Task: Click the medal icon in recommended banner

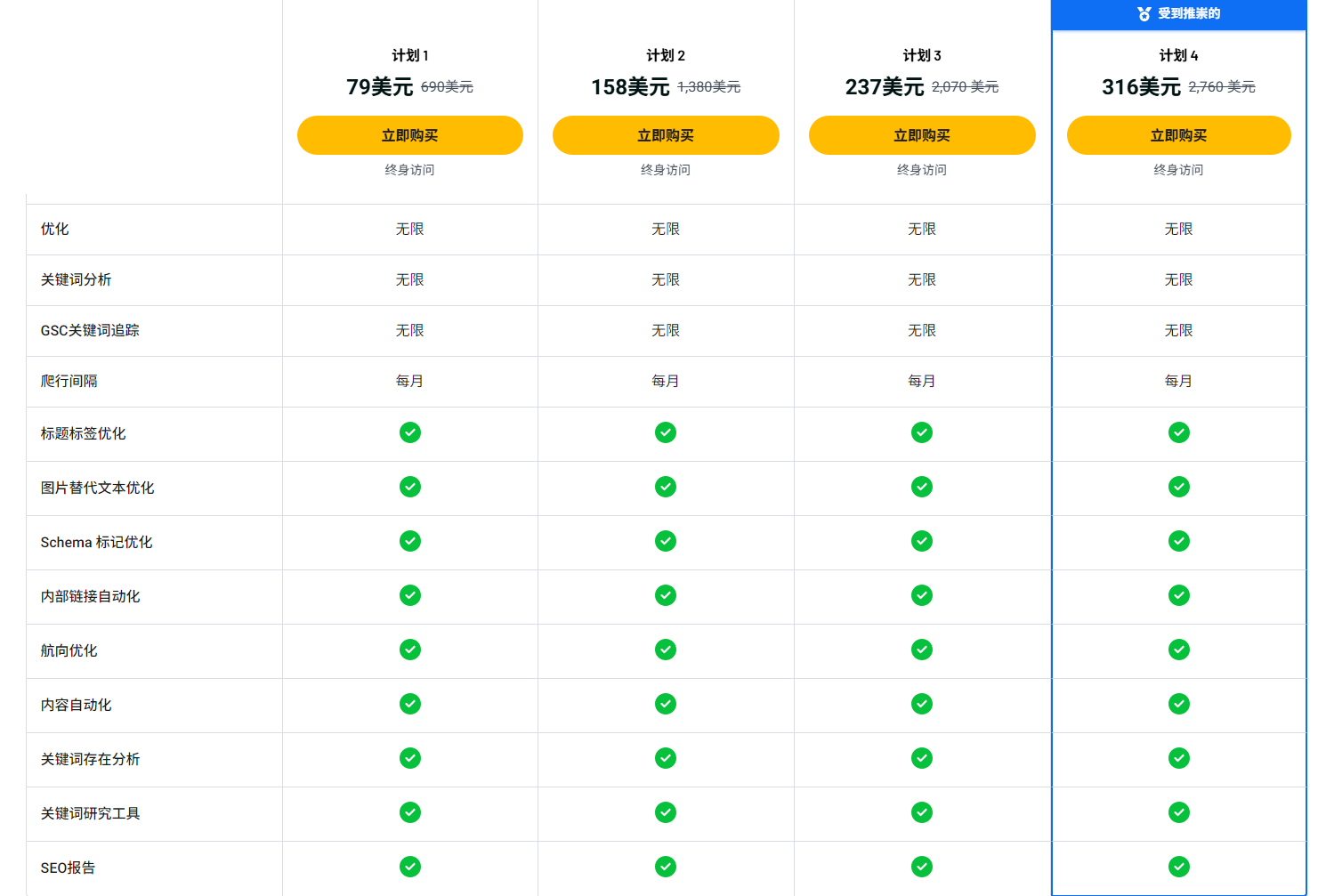Action: 1144,14
